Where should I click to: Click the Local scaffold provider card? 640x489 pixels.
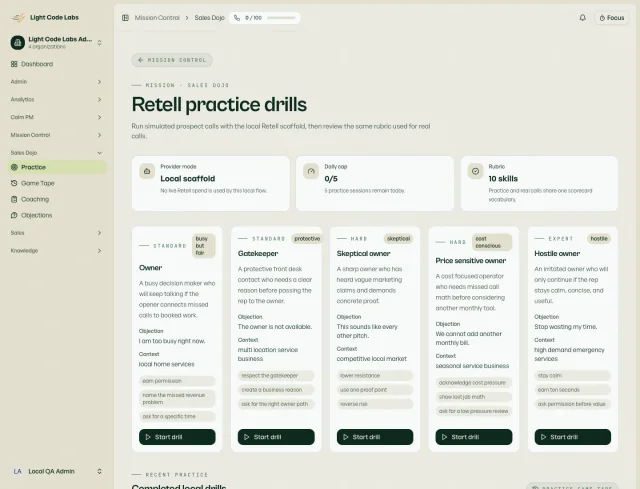[211, 183]
